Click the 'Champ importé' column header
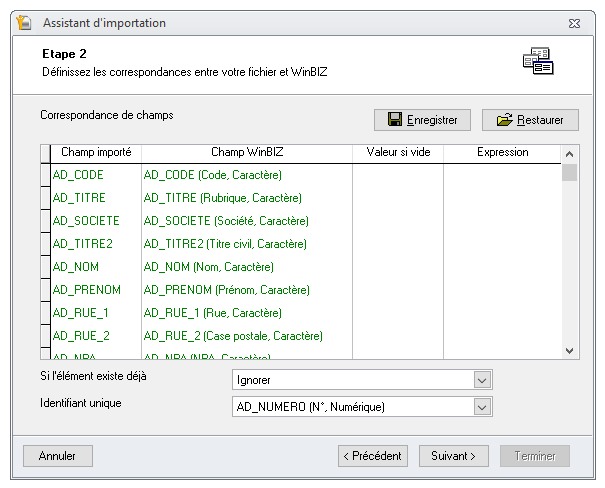Viewport: 605px width, 488px height. (x=95, y=153)
